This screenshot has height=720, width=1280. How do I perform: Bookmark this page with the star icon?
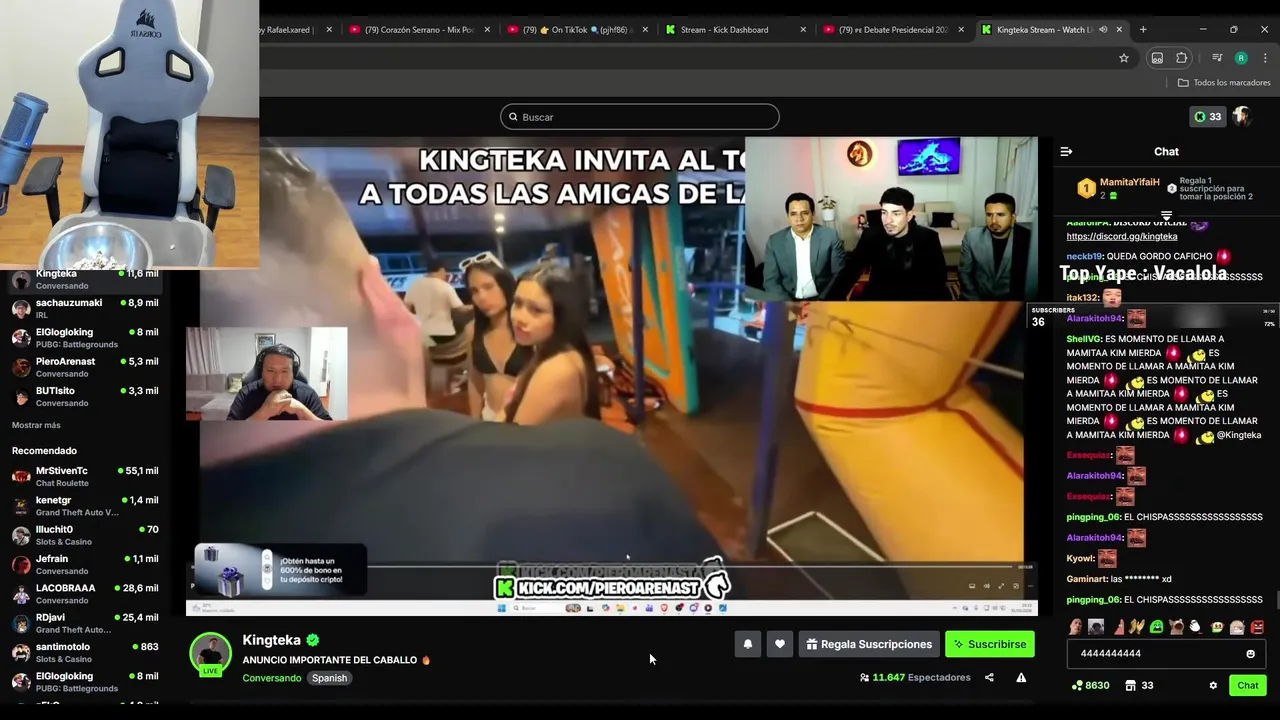click(x=1124, y=58)
